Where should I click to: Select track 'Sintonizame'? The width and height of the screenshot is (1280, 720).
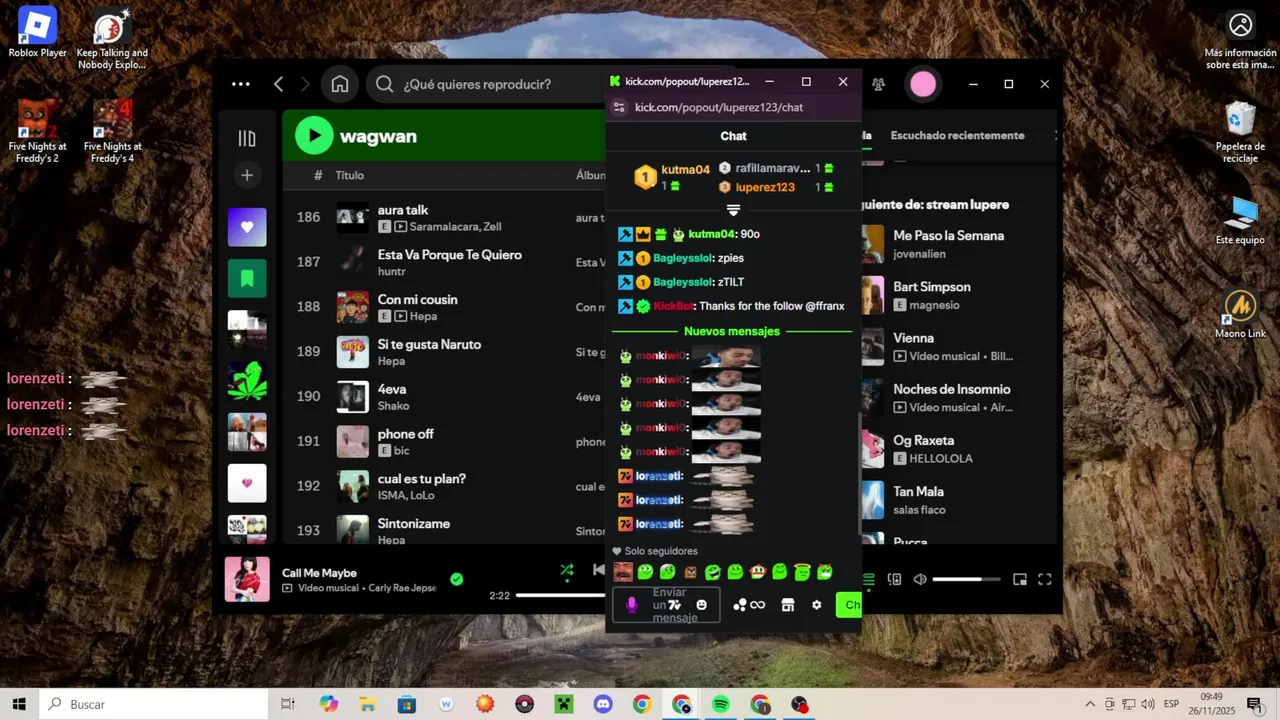tap(414, 524)
